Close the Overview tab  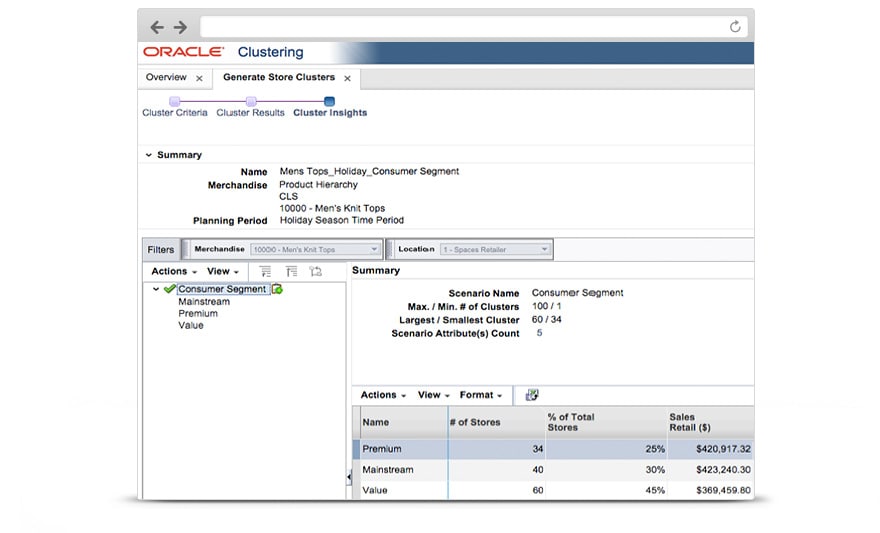199,78
